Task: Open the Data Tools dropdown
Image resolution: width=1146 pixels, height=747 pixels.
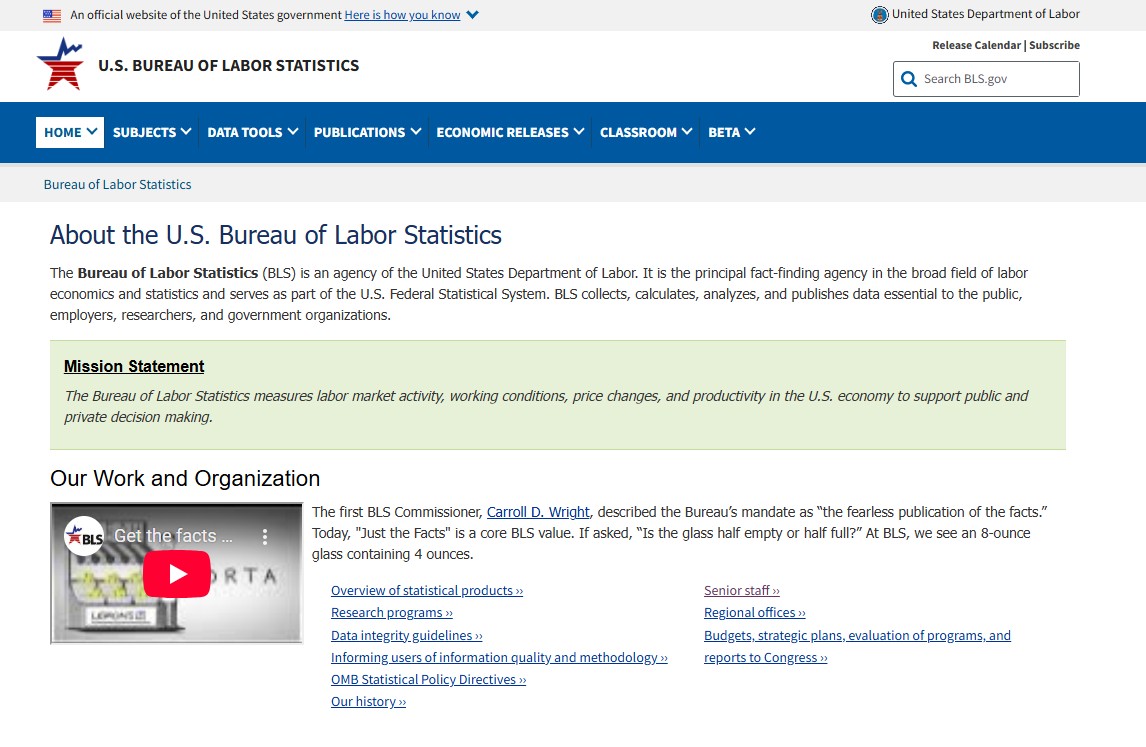Action: point(252,132)
